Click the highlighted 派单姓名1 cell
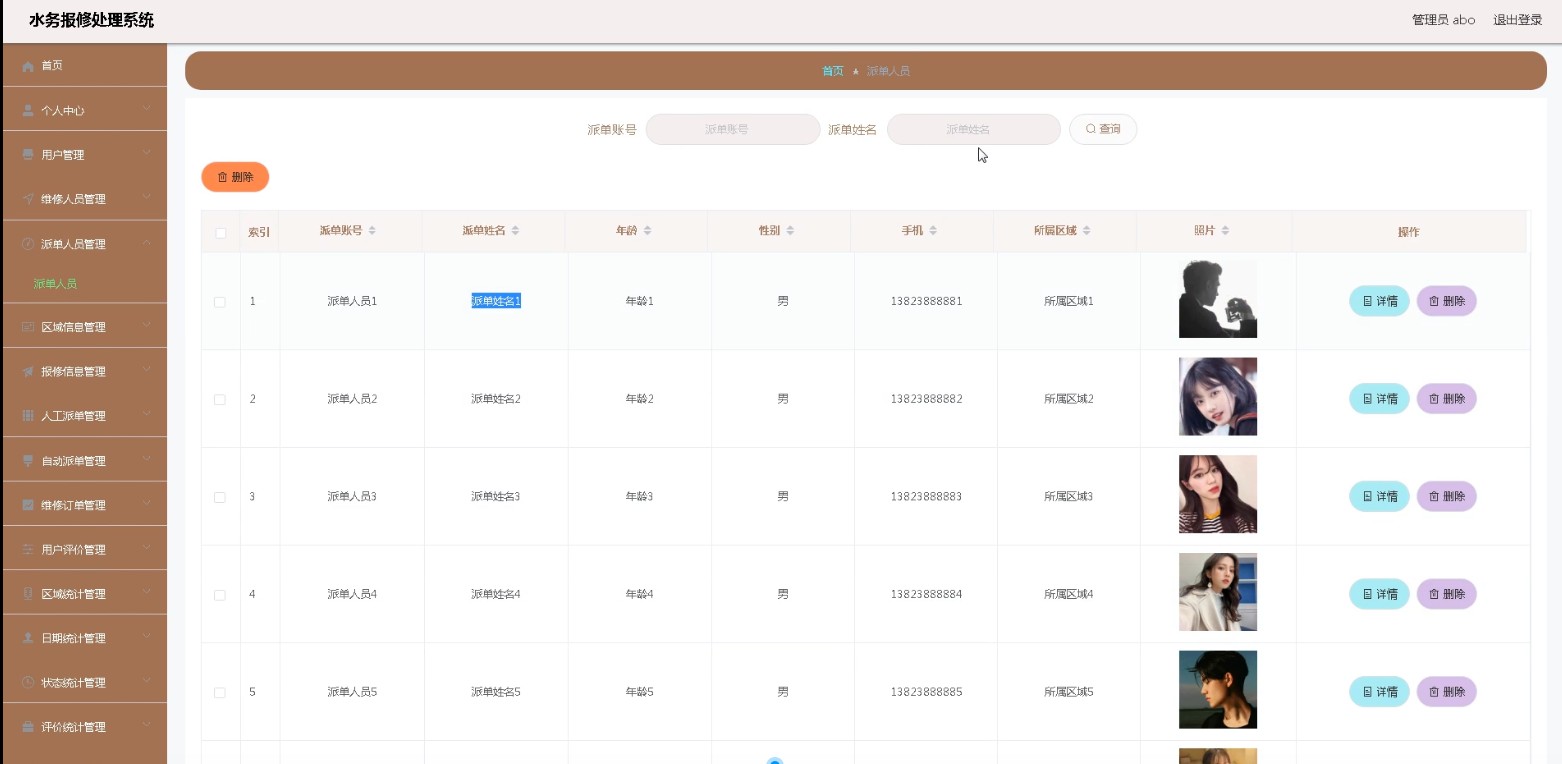 pos(496,301)
